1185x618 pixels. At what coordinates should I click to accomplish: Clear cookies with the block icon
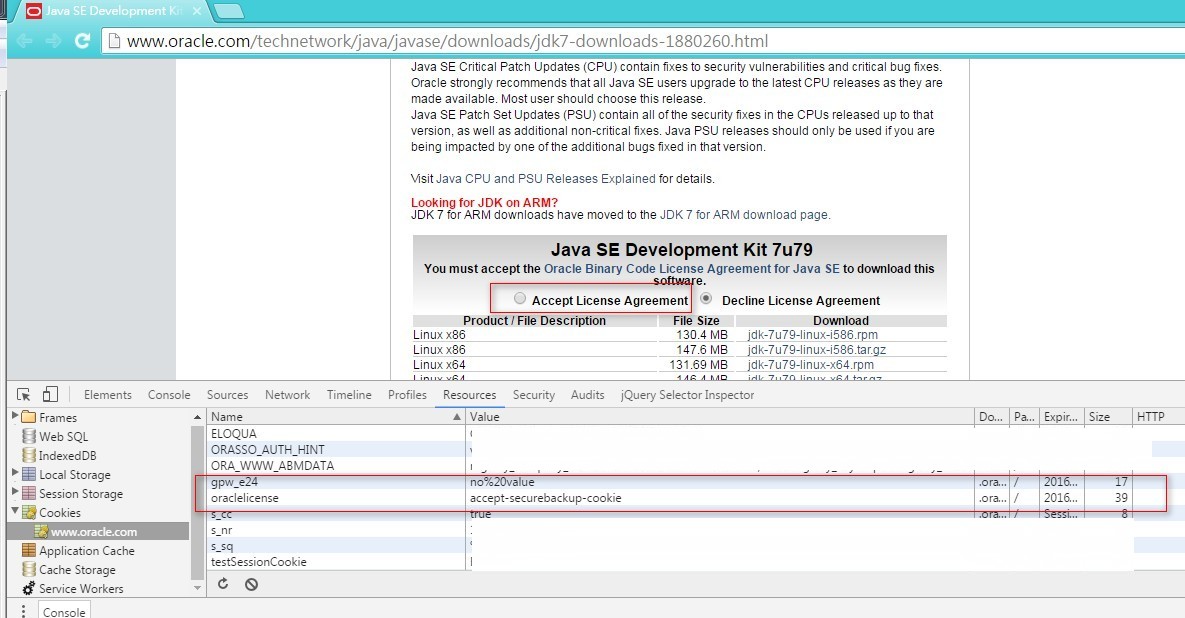click(x=252, y=584)
